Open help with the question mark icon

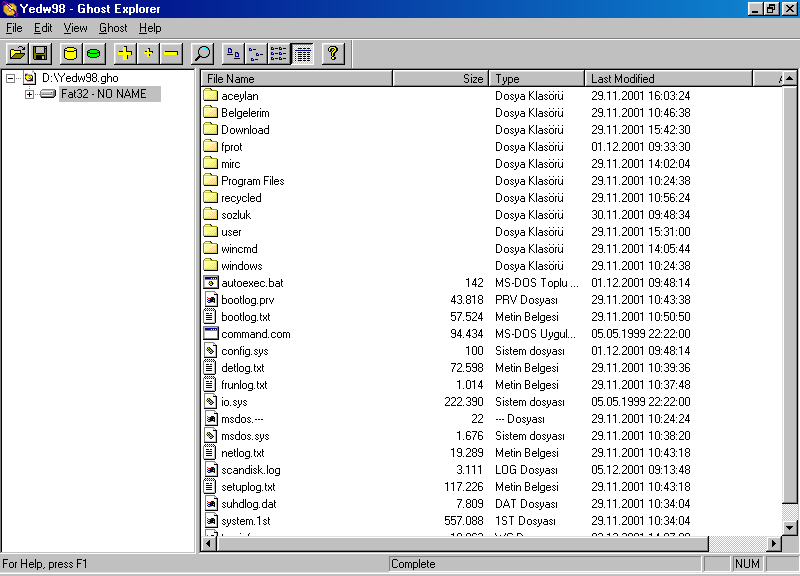click(x=333, y=54)
